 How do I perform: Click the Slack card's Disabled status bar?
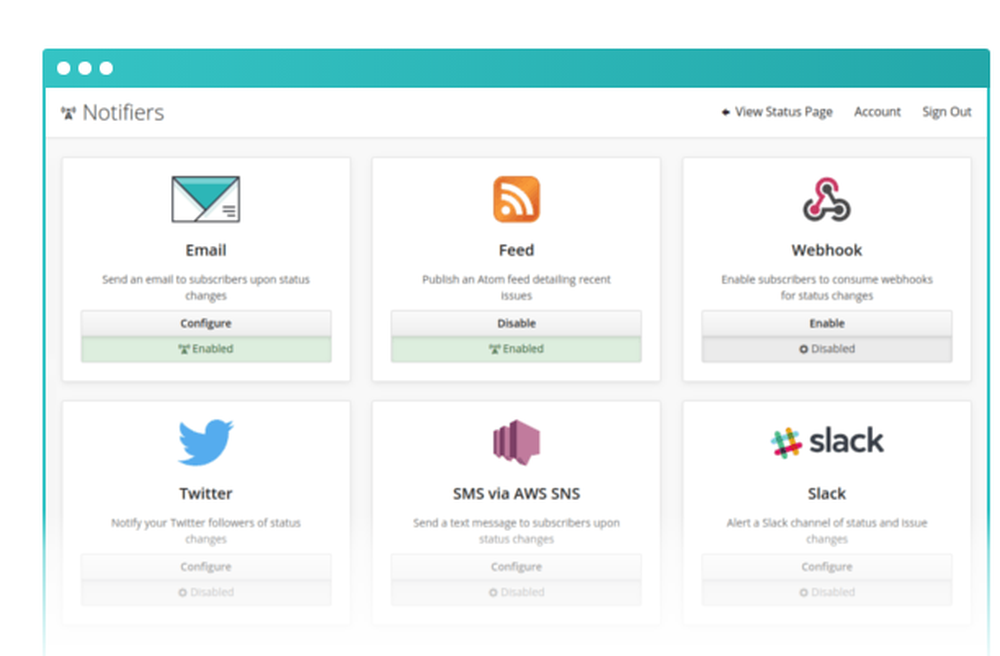(x=827, y=592)
